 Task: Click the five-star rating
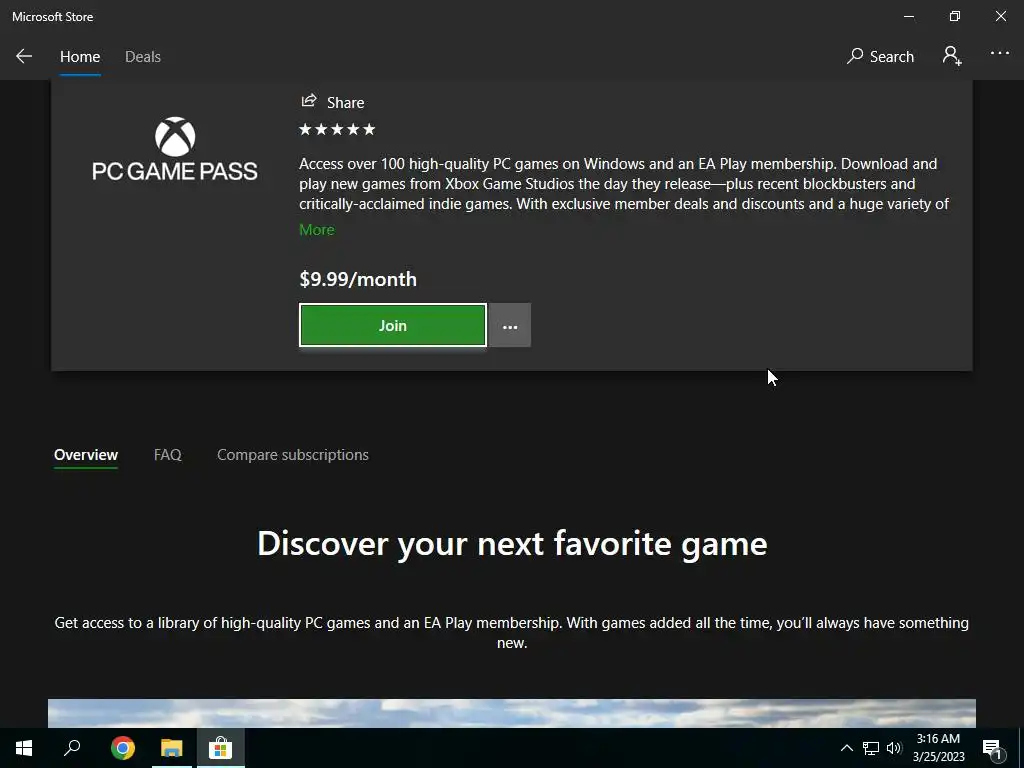(337, 129)
